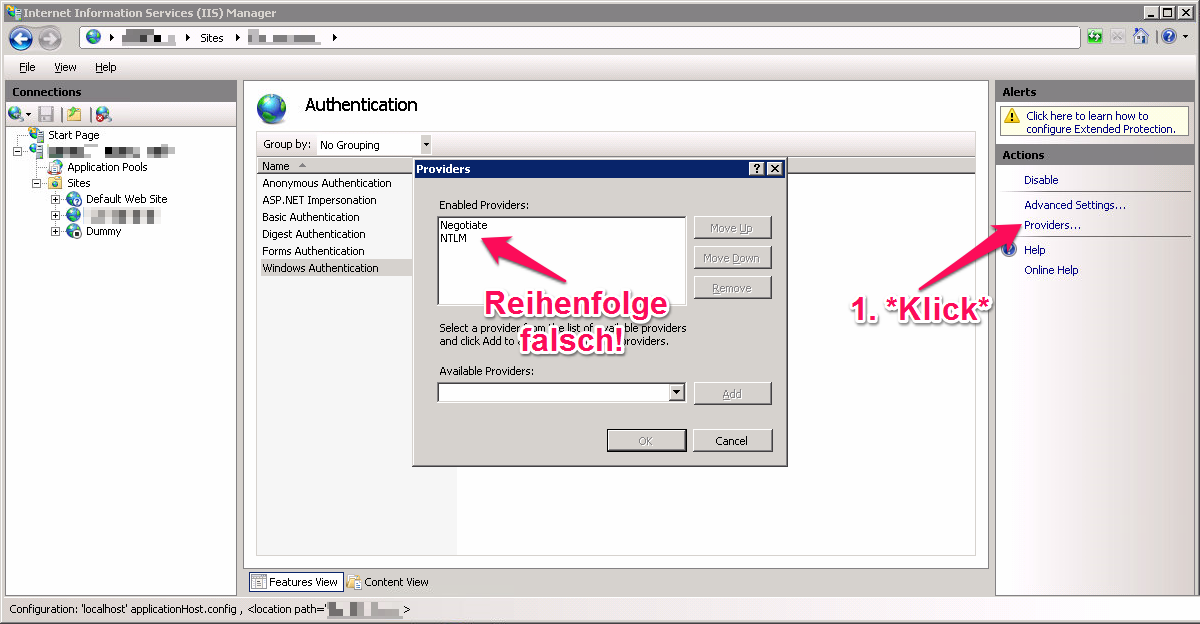Open Help with the blue question mark toolbar icon
Image resolution: width=1200 pixels, height=624 pixels.
[x=1167, y=37]
